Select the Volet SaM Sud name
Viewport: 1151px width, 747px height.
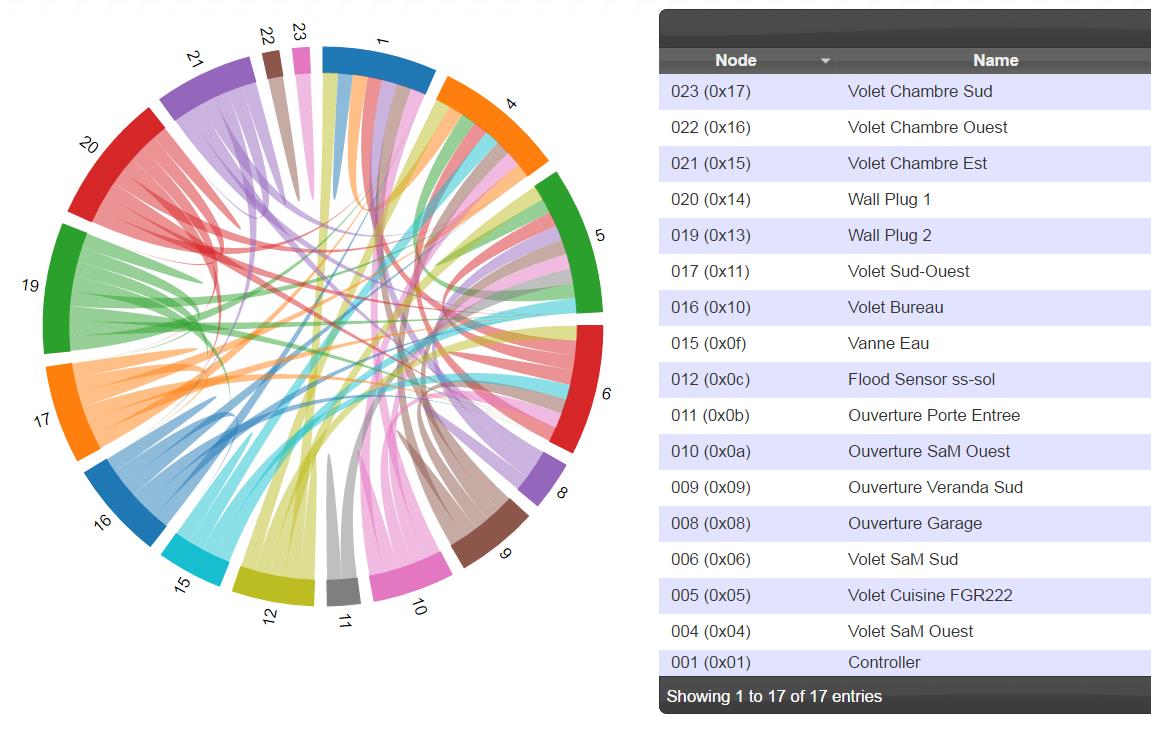coord(903,558)
